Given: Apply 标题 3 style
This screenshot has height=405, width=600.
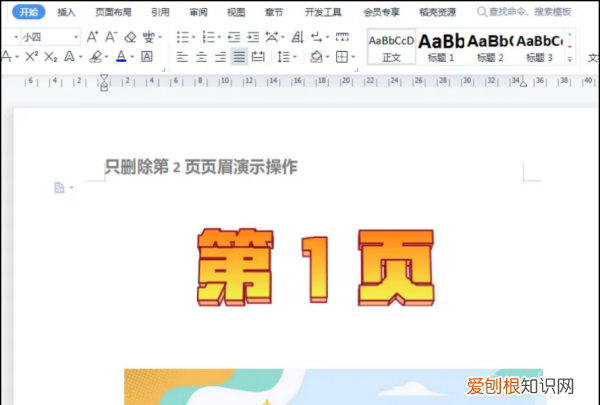Looking at the screenshot, I should [539, 47].
